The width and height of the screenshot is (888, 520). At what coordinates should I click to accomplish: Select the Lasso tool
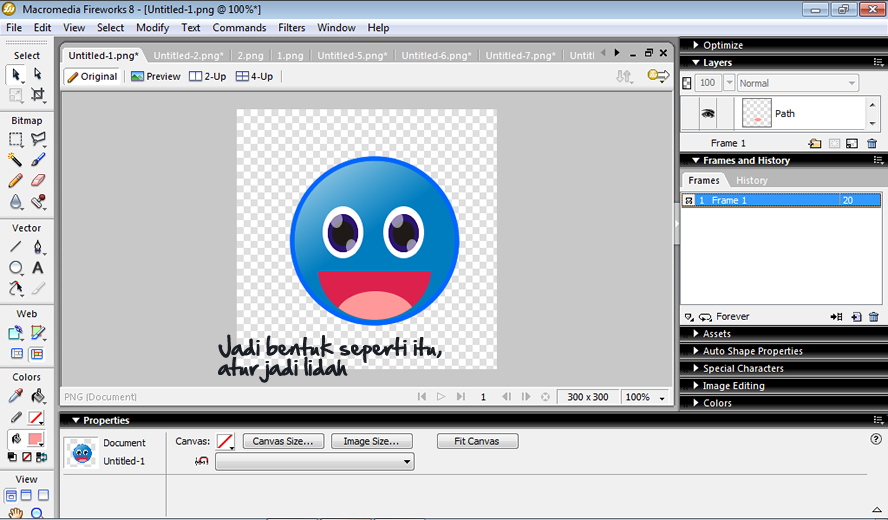(37, 139)
